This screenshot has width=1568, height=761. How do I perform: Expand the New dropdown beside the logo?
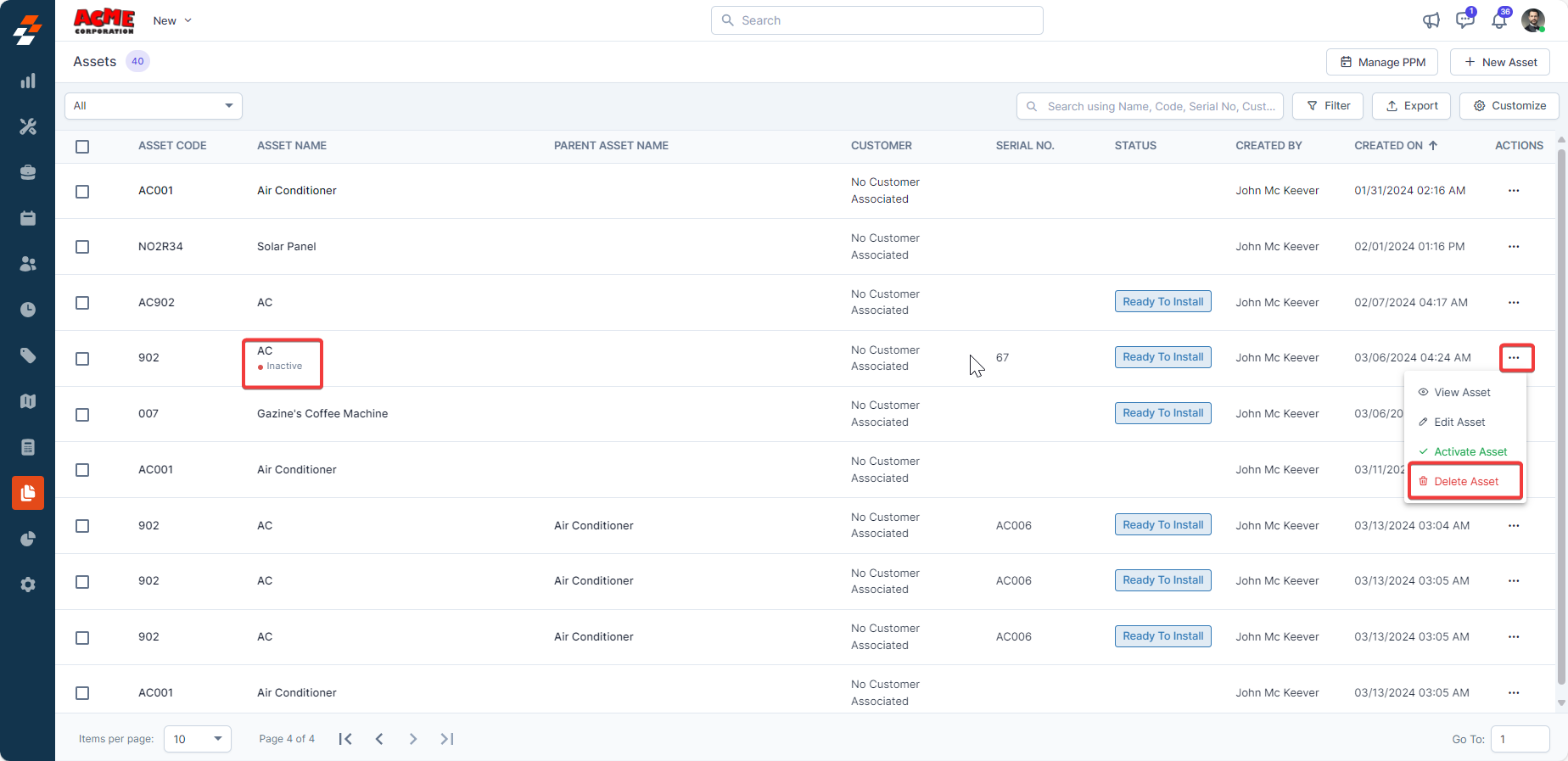172,20
